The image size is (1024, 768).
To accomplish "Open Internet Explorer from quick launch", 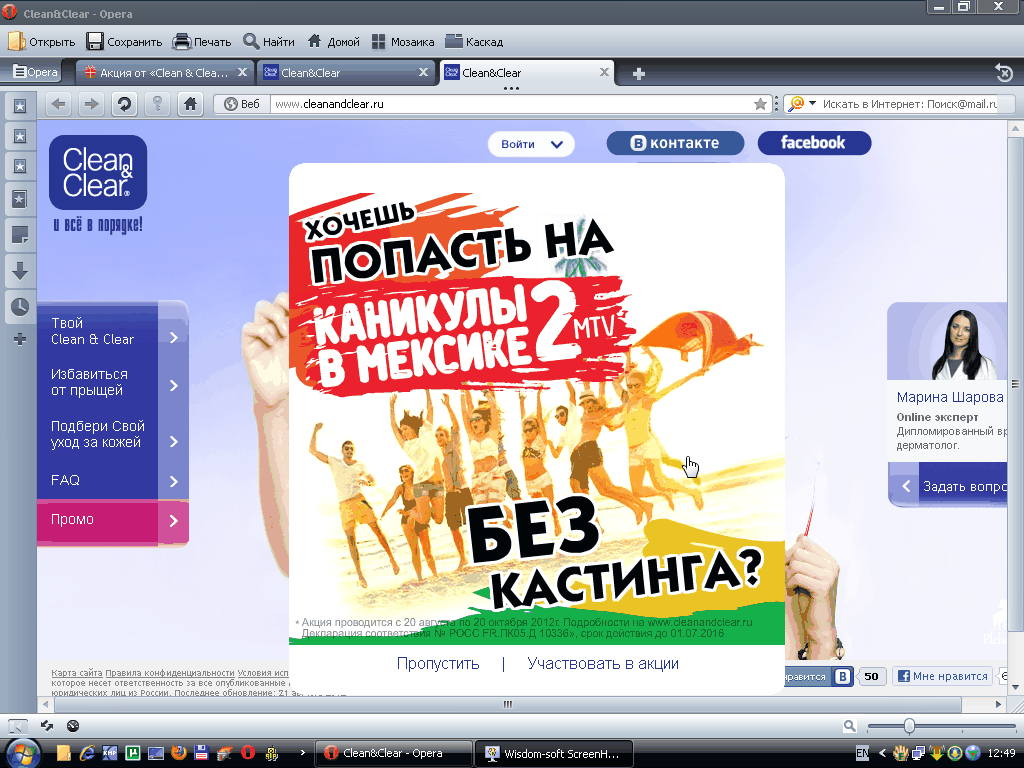I will 87,753.
